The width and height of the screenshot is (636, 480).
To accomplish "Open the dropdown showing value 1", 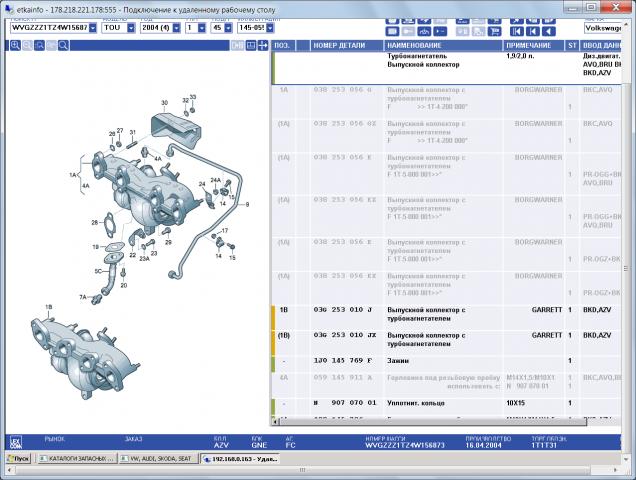I will click(202, 28).
